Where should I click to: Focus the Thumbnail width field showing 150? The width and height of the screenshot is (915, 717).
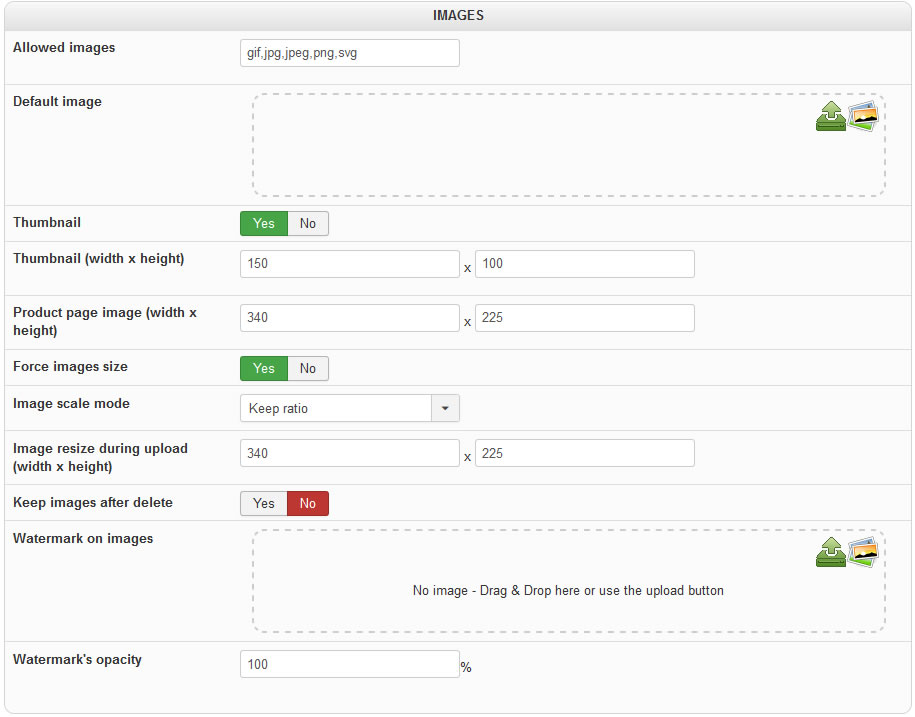point(350,264)
